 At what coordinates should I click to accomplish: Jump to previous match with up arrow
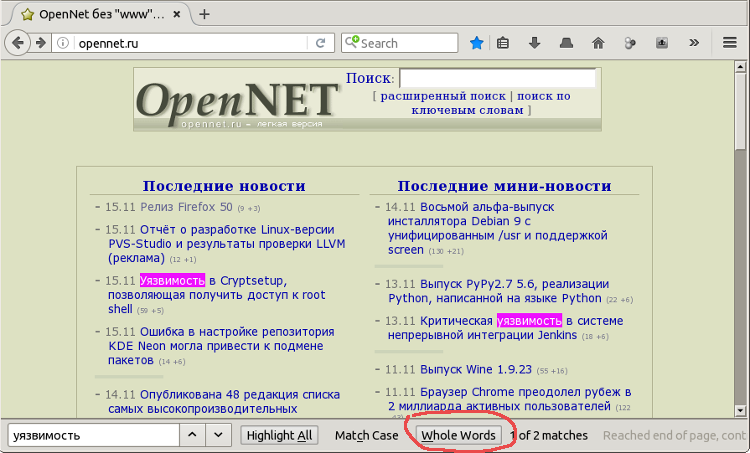[x=192, y=435]
